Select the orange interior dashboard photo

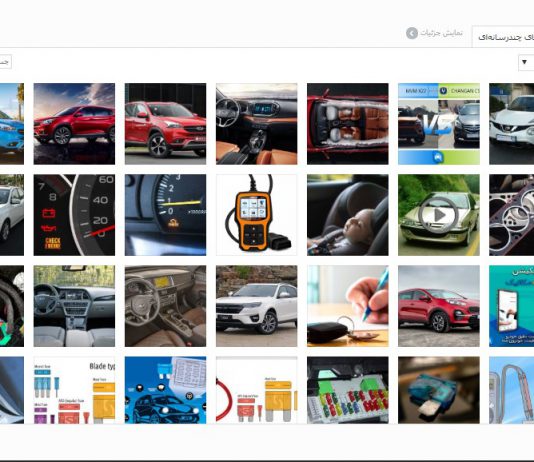pos(256,124)
